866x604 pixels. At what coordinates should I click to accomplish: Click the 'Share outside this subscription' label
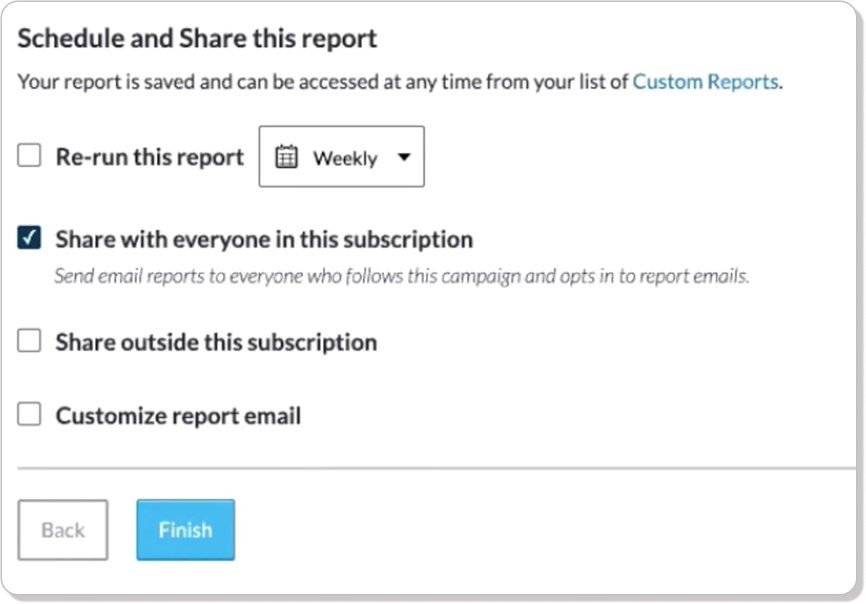coord(216,342)
